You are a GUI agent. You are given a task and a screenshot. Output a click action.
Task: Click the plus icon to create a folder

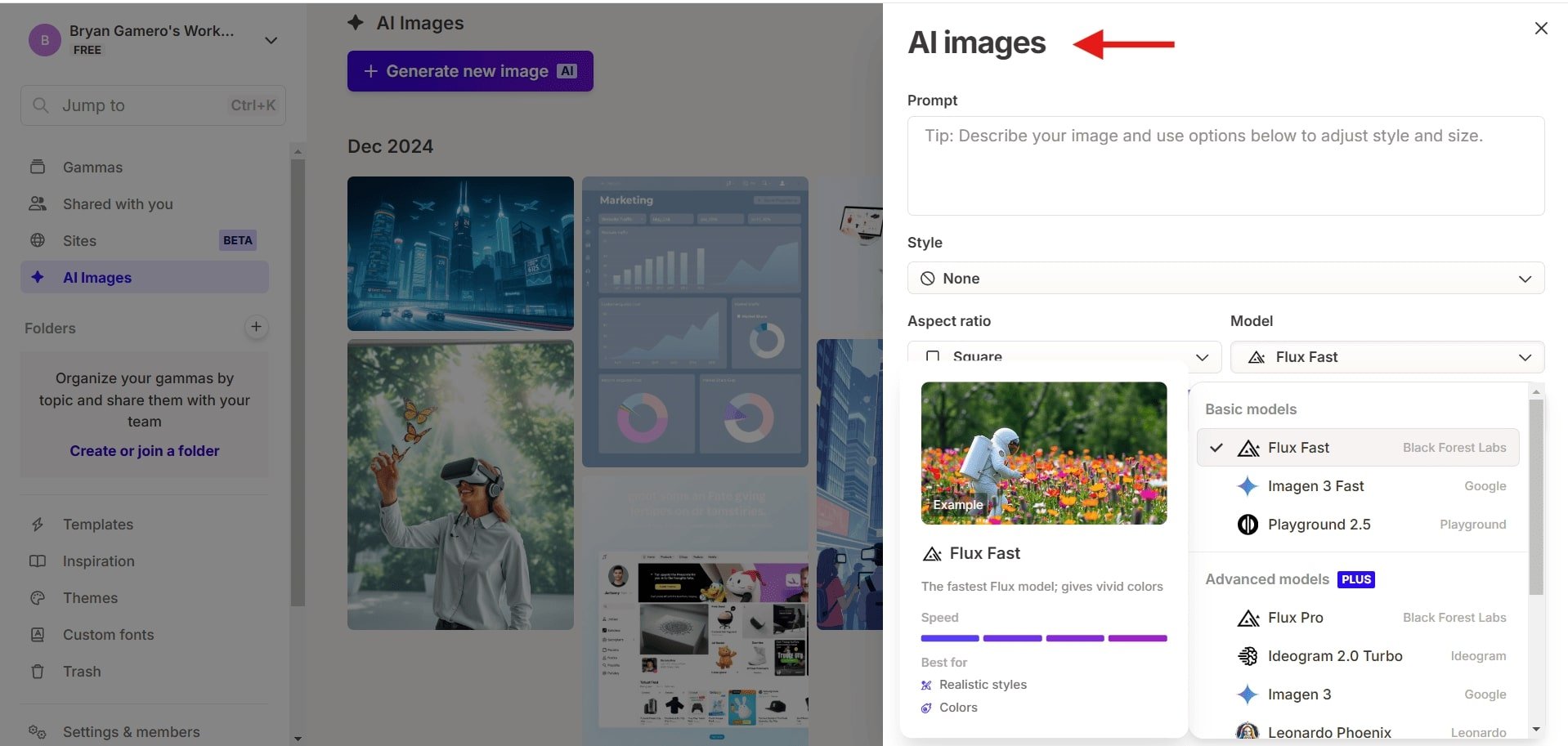click(256, 327)
